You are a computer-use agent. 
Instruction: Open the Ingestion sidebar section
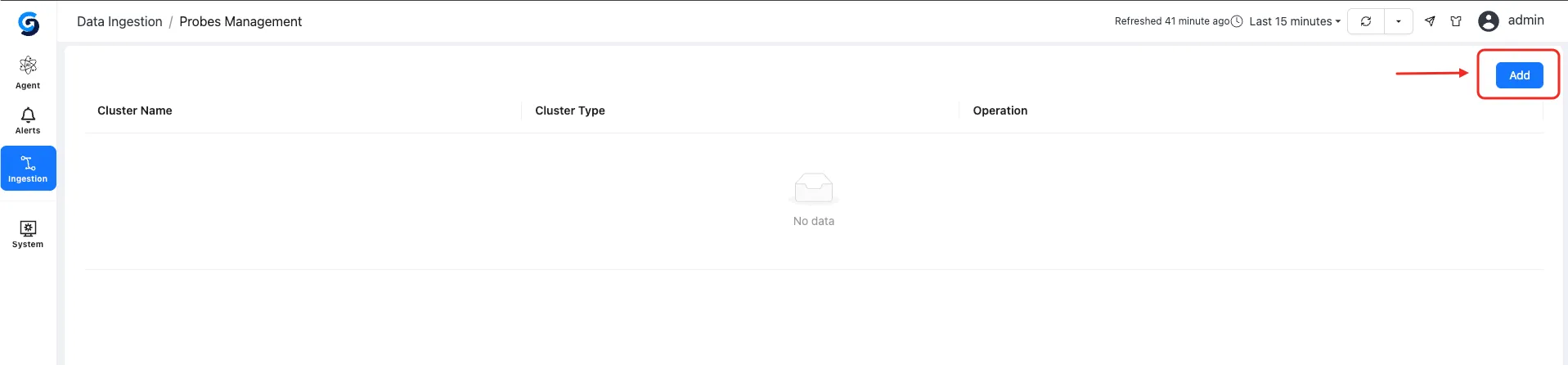(x=28, y=169)
